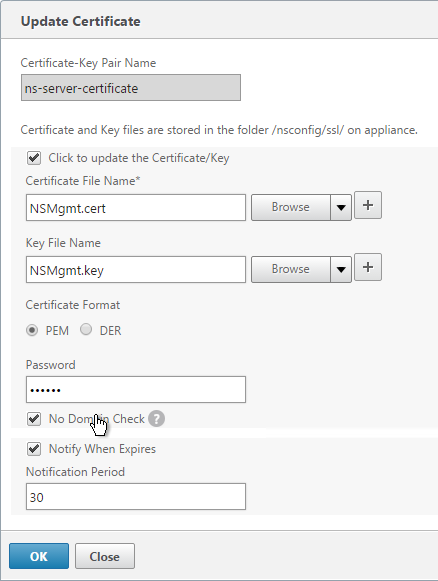Click into the Password field
This screenshot has height=581, width=438.
136,389
